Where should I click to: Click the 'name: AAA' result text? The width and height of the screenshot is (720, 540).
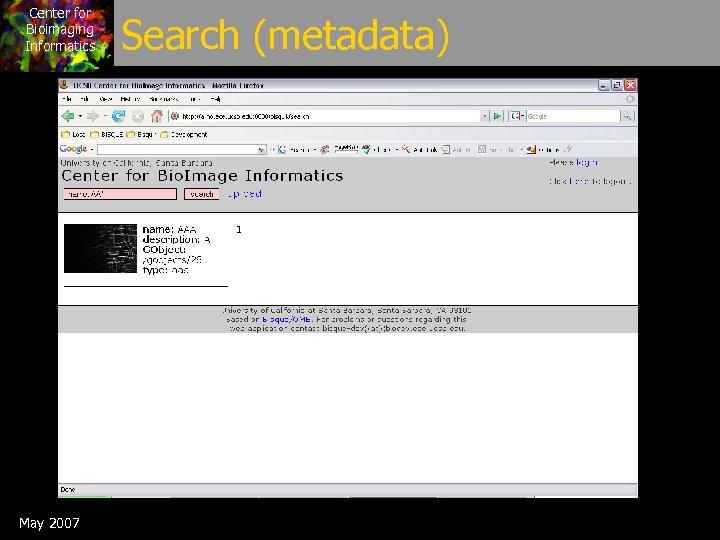click(x=169, y=230)
